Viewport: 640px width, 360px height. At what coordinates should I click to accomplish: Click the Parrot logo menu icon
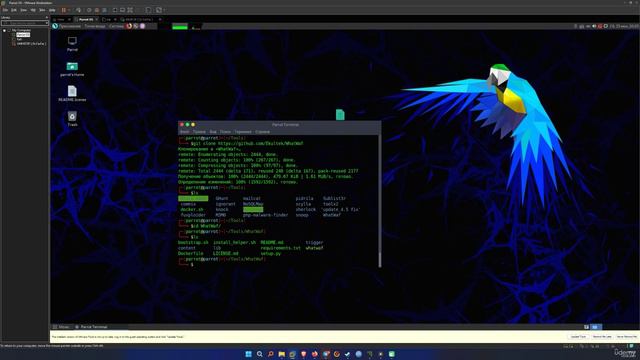55,26
